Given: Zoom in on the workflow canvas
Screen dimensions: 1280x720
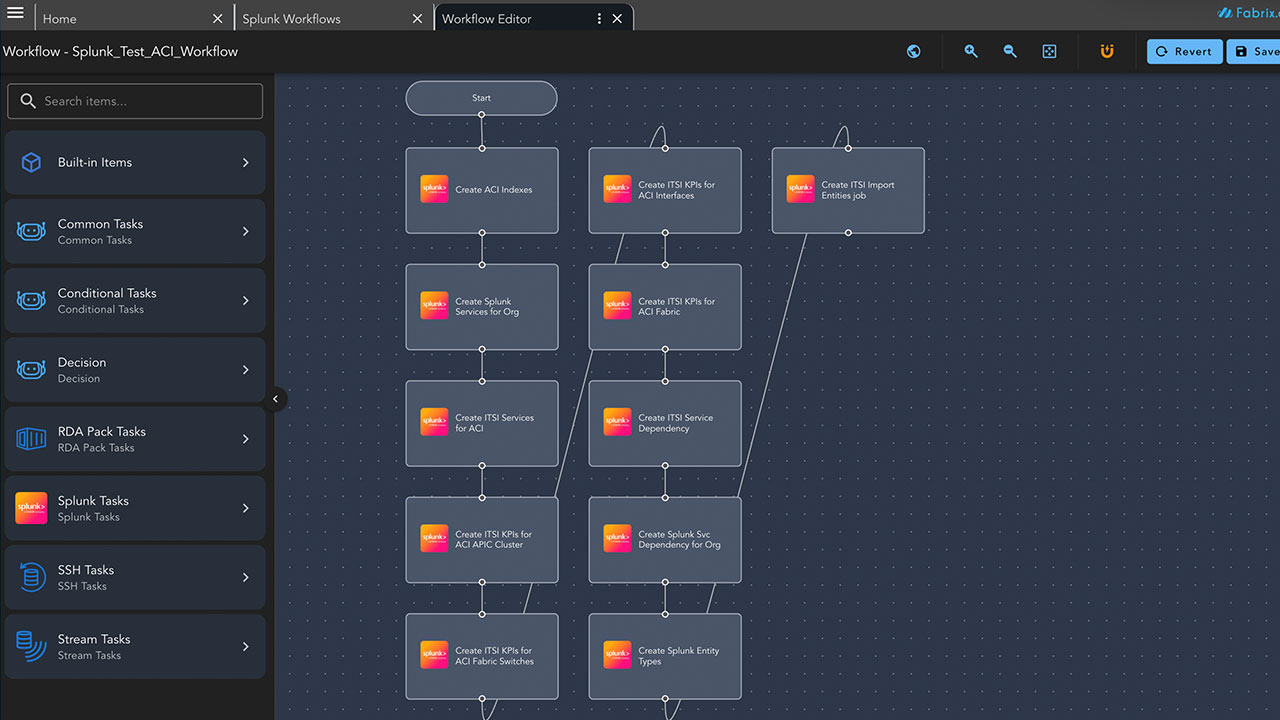Looking at the screenshot, I should pos(970,51).
